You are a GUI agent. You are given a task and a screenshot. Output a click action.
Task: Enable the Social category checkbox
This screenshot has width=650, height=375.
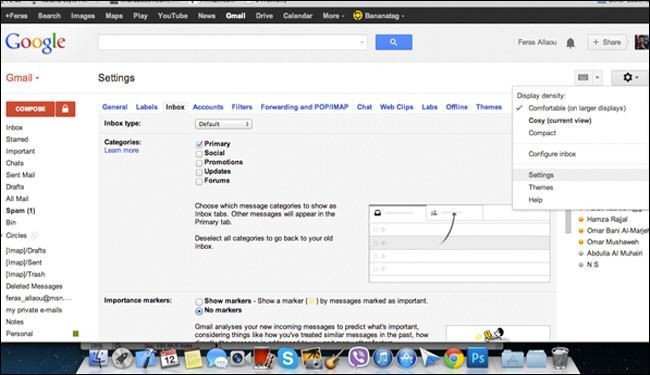pos(199,154)
